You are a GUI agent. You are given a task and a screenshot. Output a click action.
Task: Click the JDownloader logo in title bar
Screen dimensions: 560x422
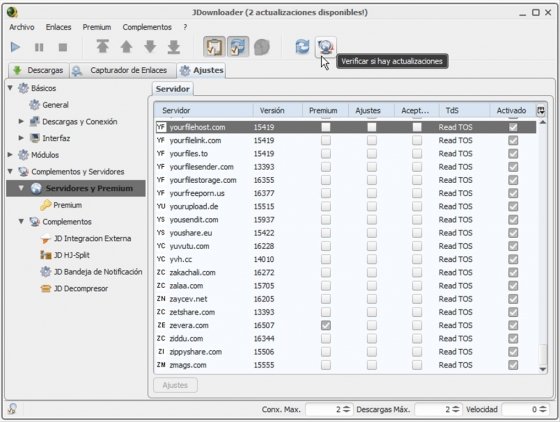point(12,12)
